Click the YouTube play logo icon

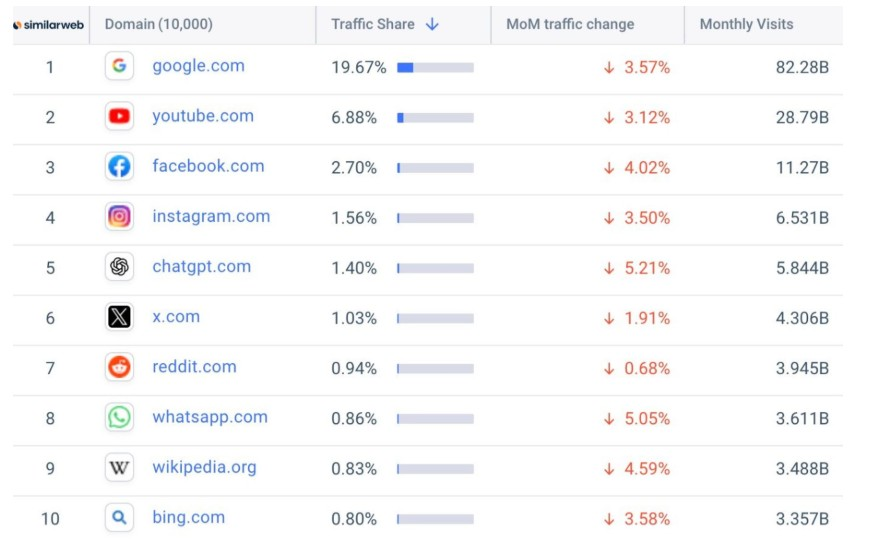[x=119, y=116]
